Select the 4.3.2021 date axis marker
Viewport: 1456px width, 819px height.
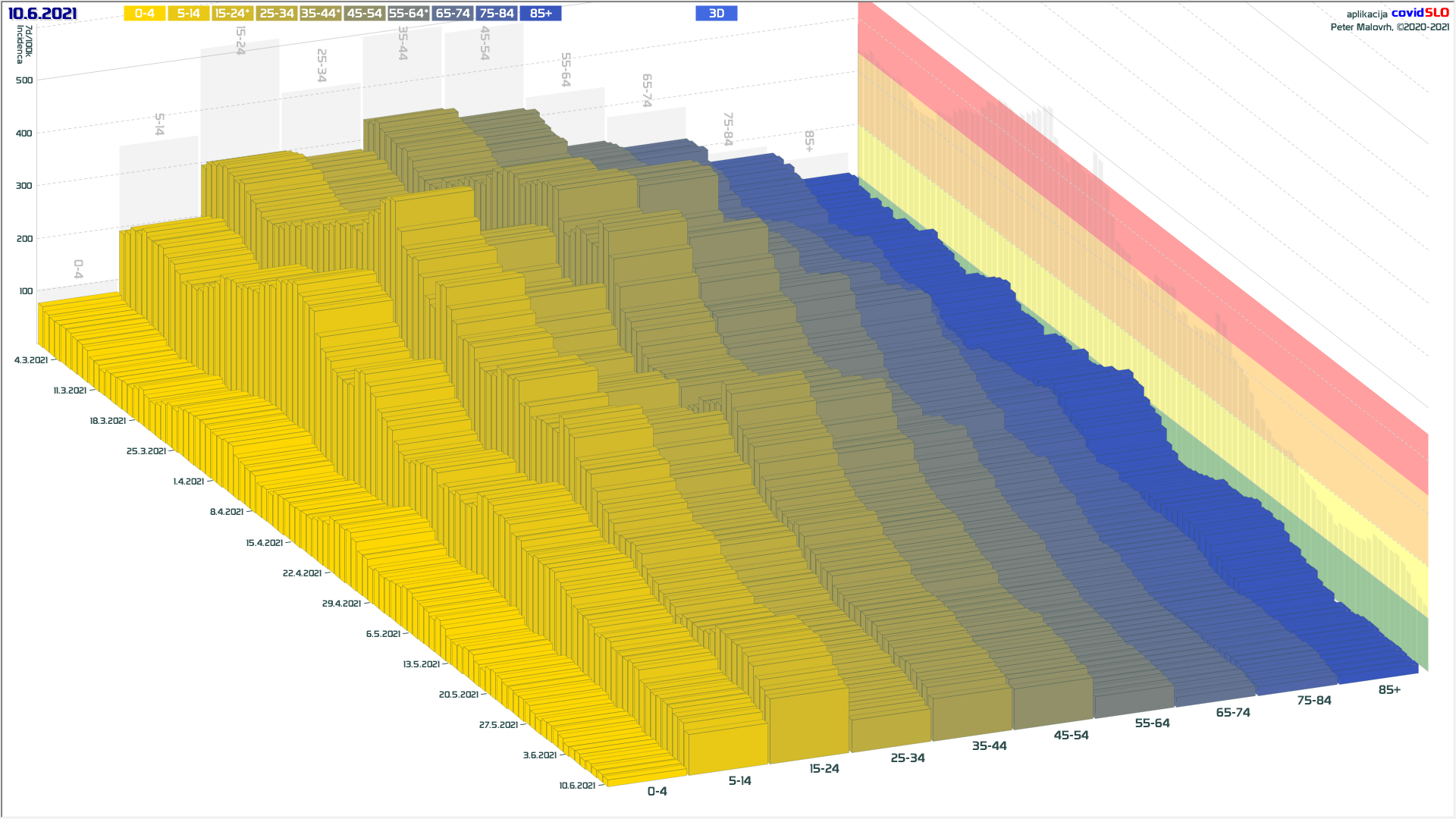point(31,359)
